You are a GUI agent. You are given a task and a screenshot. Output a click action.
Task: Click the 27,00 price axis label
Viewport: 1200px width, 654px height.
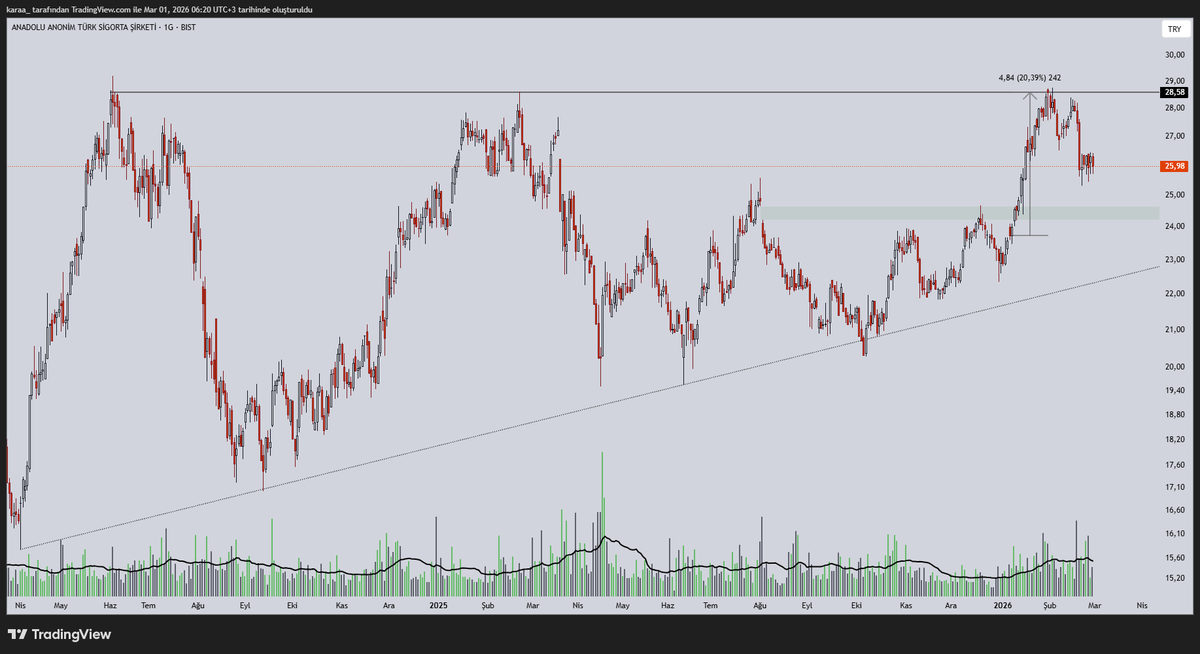(1174, 135)
